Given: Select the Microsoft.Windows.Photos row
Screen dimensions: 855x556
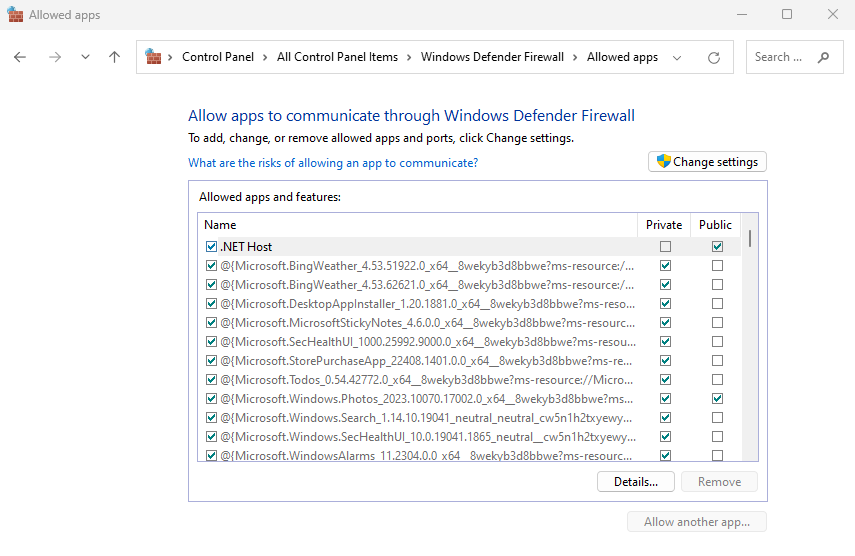Looking at the screenshot, I should (469, 399).
